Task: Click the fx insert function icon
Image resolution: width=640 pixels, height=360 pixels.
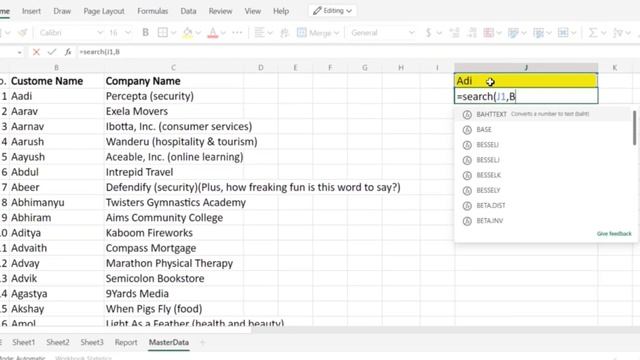Action: tap(68, 52)
